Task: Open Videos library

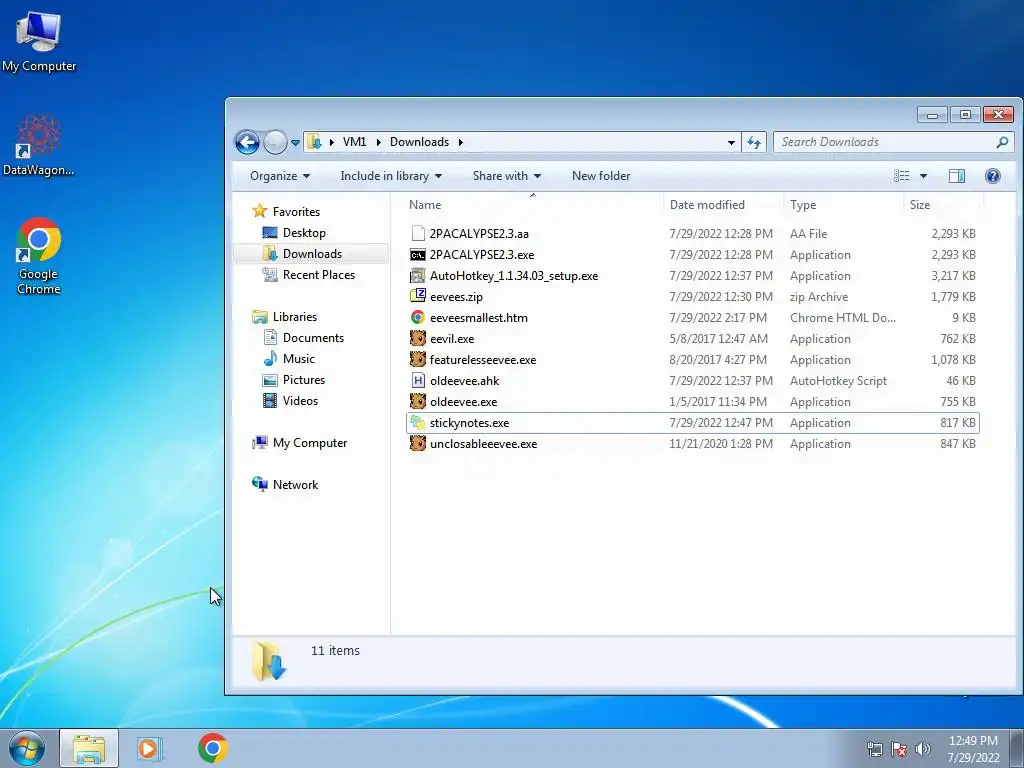Action: pyautogui.click(x=300, y=401)
